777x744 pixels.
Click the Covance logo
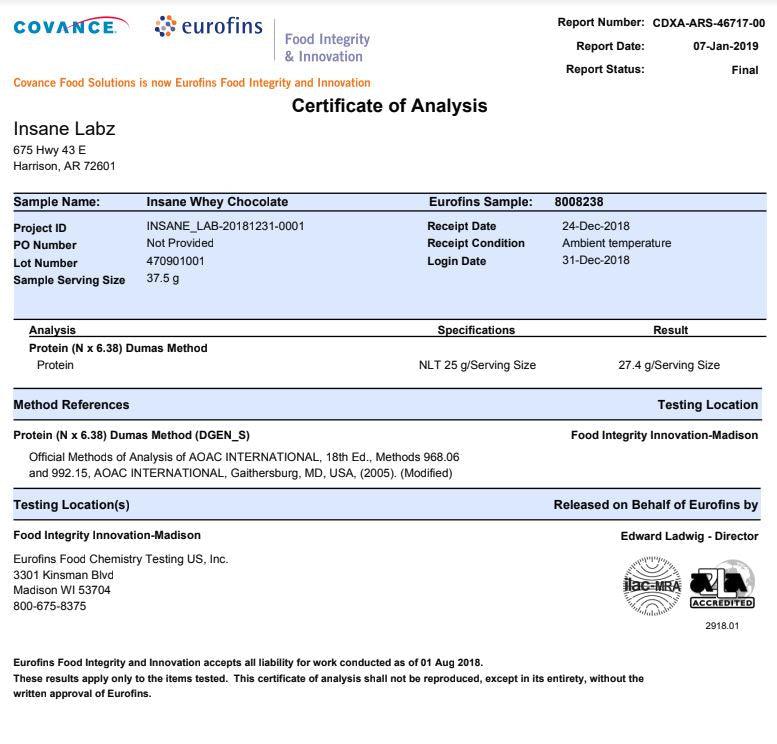[70, 27]
